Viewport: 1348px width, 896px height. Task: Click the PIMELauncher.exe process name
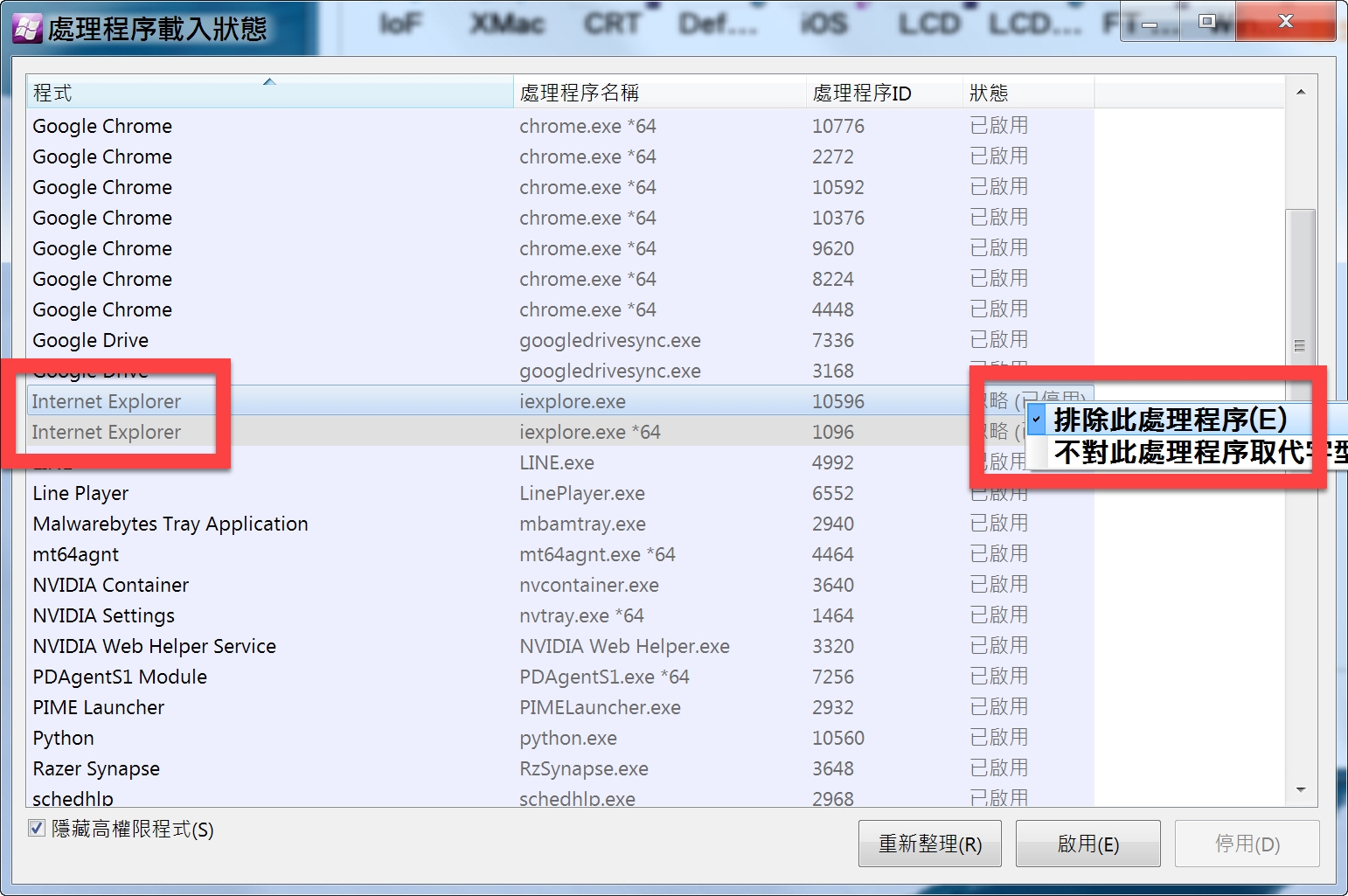600,707
